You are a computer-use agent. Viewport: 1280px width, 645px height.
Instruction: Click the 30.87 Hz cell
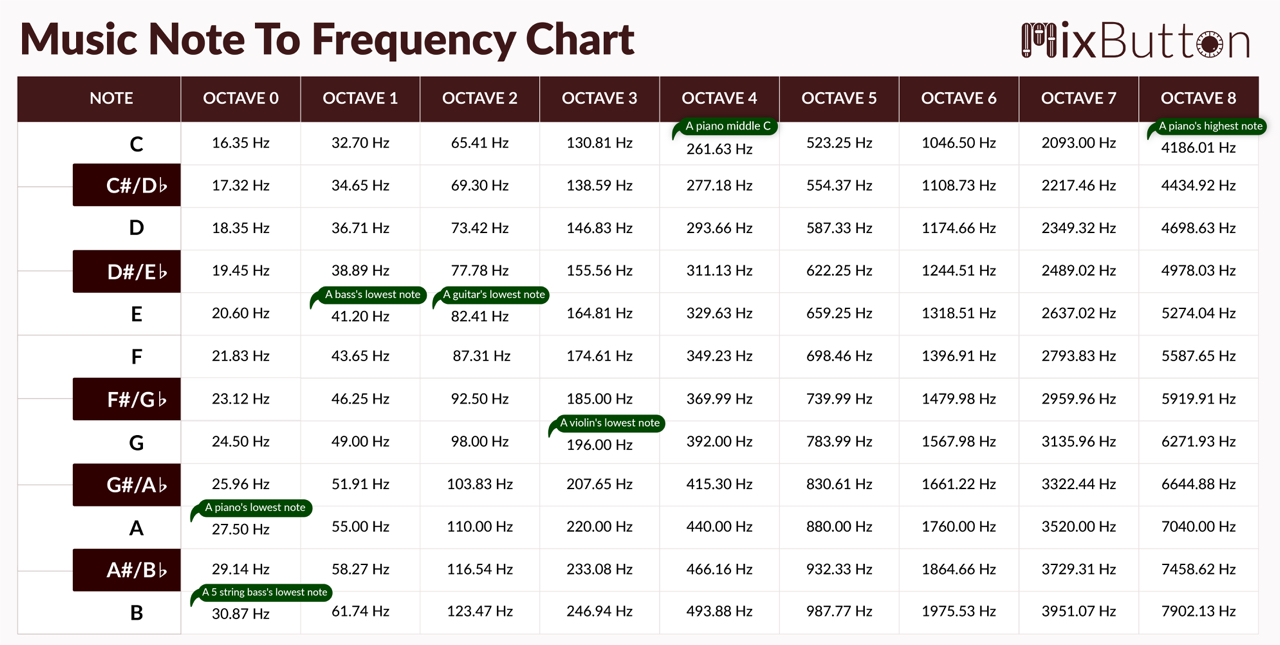[x=241, y=614]
